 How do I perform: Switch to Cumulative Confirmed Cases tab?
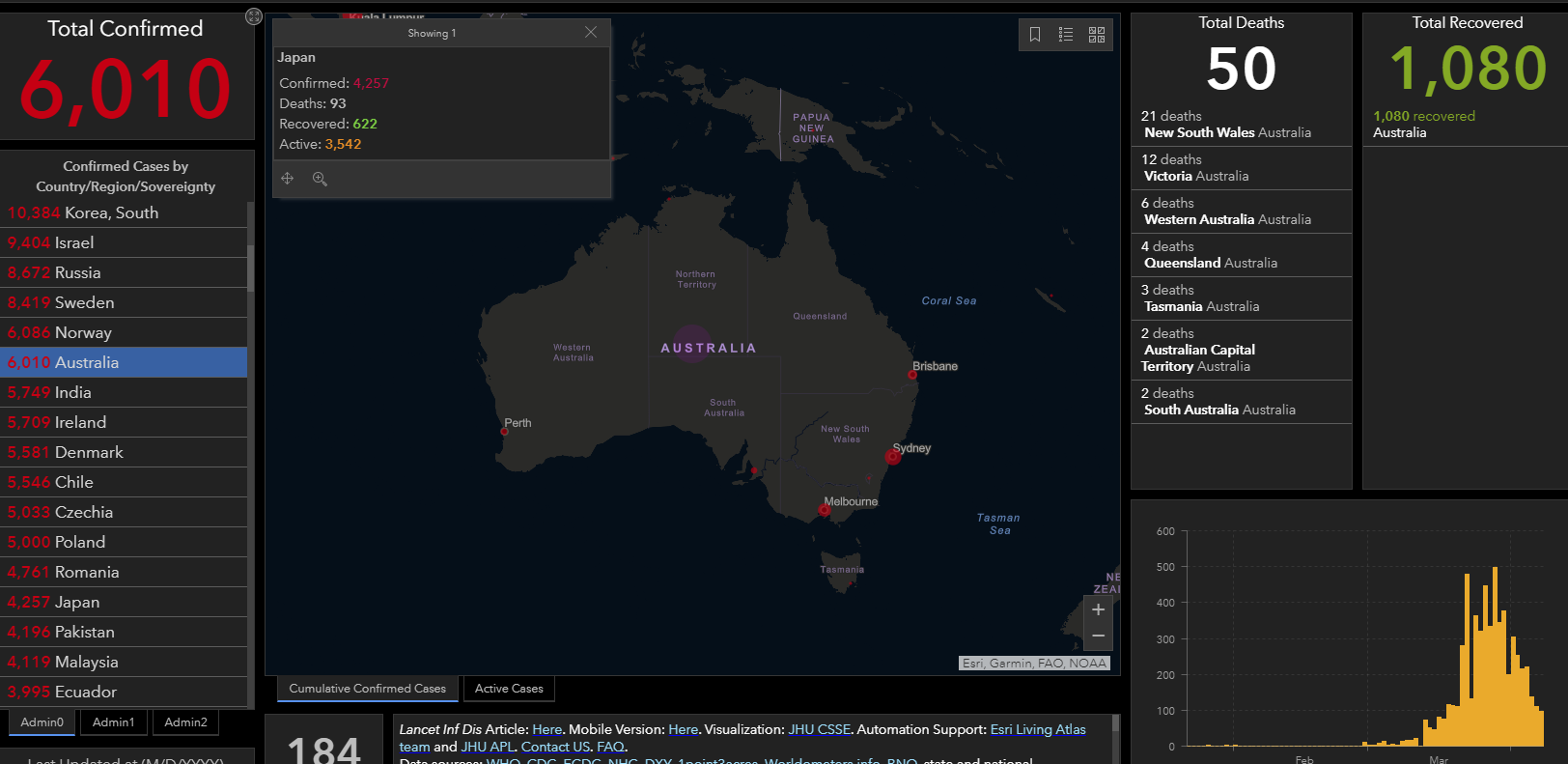tap(368, 689)
